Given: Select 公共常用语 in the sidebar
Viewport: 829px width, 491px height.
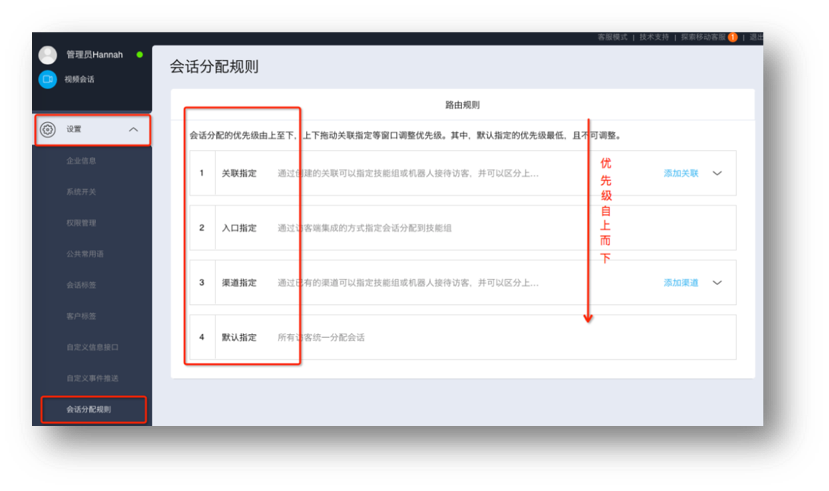Looking at the screenshot, I should (83, 254).
